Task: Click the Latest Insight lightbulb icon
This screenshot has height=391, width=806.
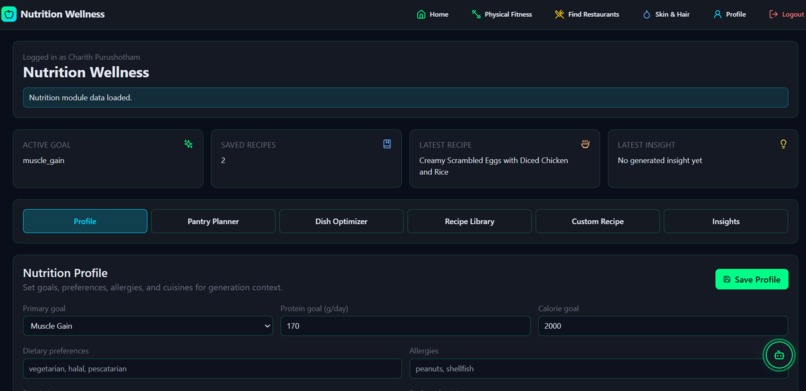Action: click(x=783, y=144)
